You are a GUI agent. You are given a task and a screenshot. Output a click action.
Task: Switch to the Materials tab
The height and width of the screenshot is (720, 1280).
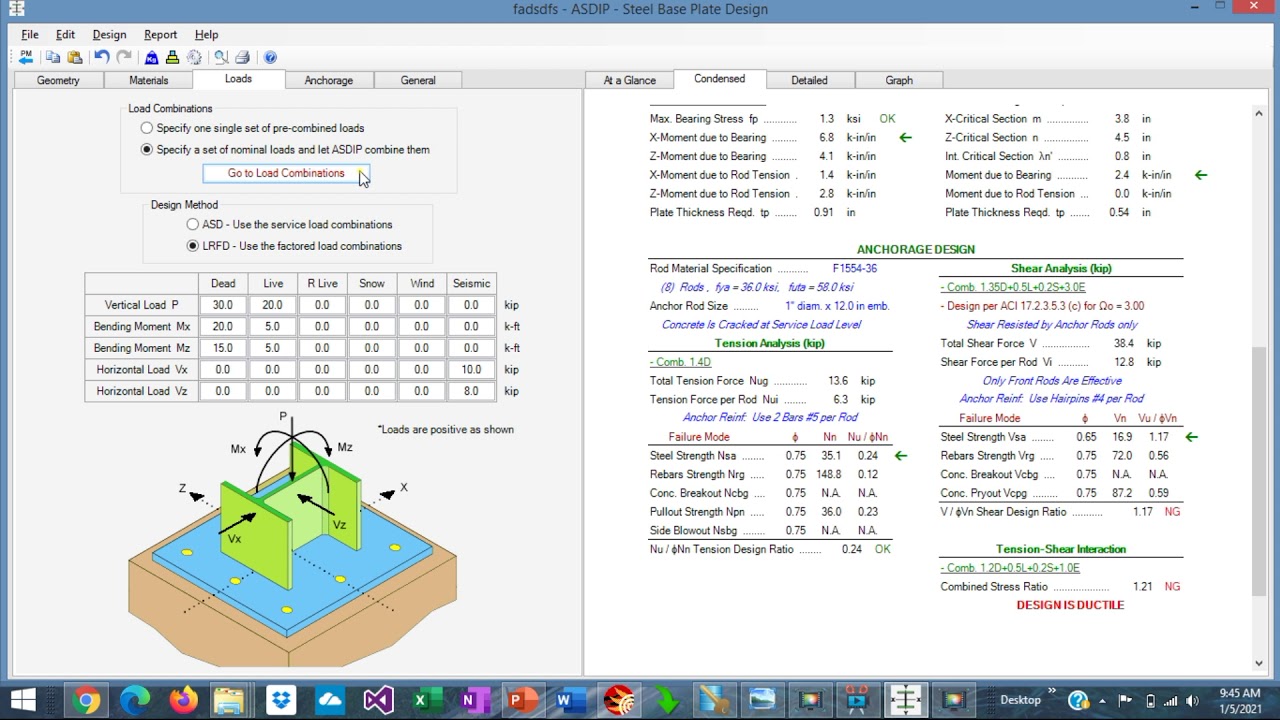(149, 80)
